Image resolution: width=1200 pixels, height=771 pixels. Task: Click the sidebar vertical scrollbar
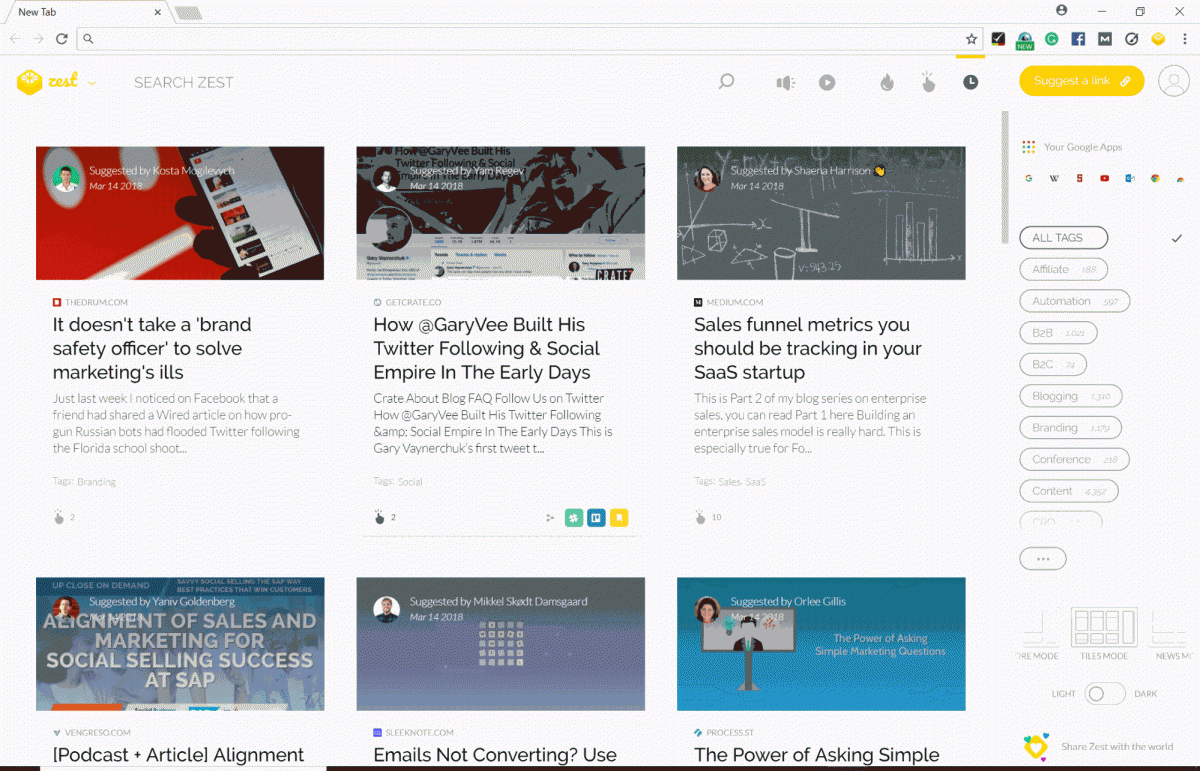(1005, 177)
